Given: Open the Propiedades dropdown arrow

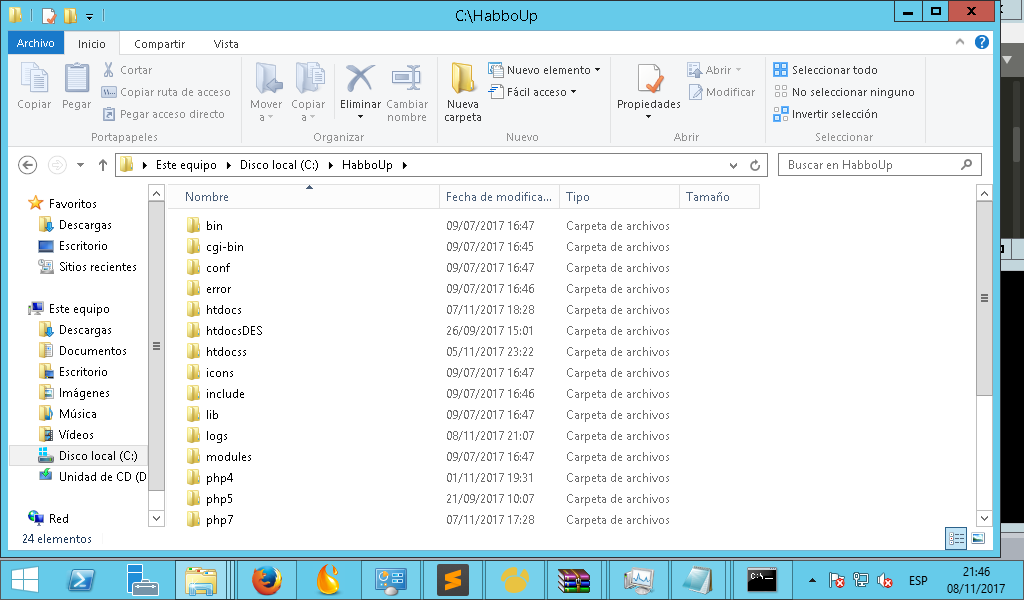Looking at the screenshot, I should click(648, 117).
